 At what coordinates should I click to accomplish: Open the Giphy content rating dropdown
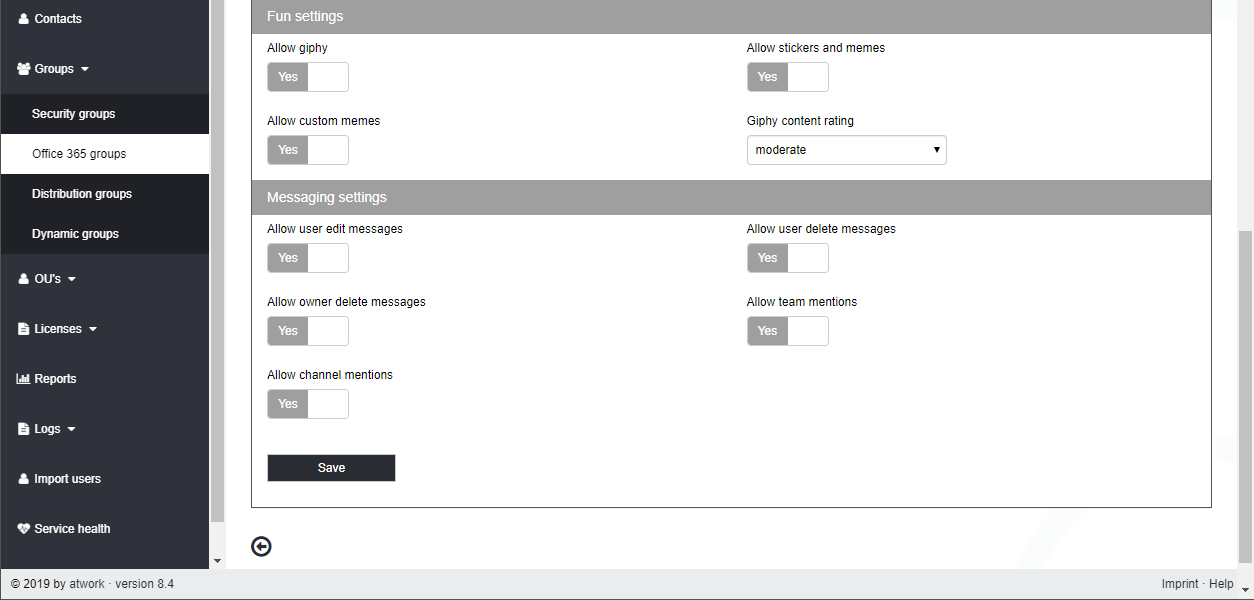coord(847,150)
